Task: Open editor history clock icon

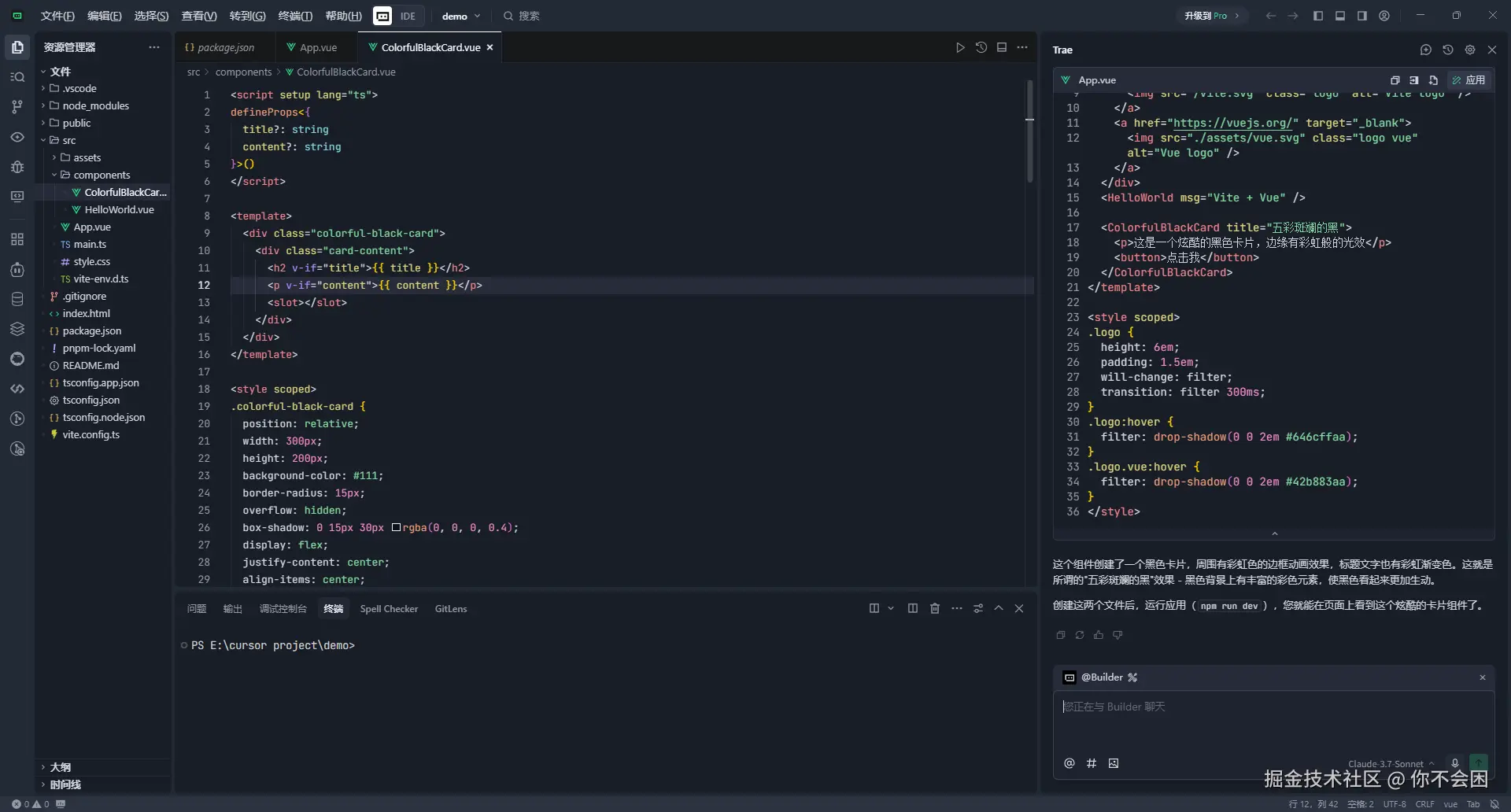Action: click(981, 47)
